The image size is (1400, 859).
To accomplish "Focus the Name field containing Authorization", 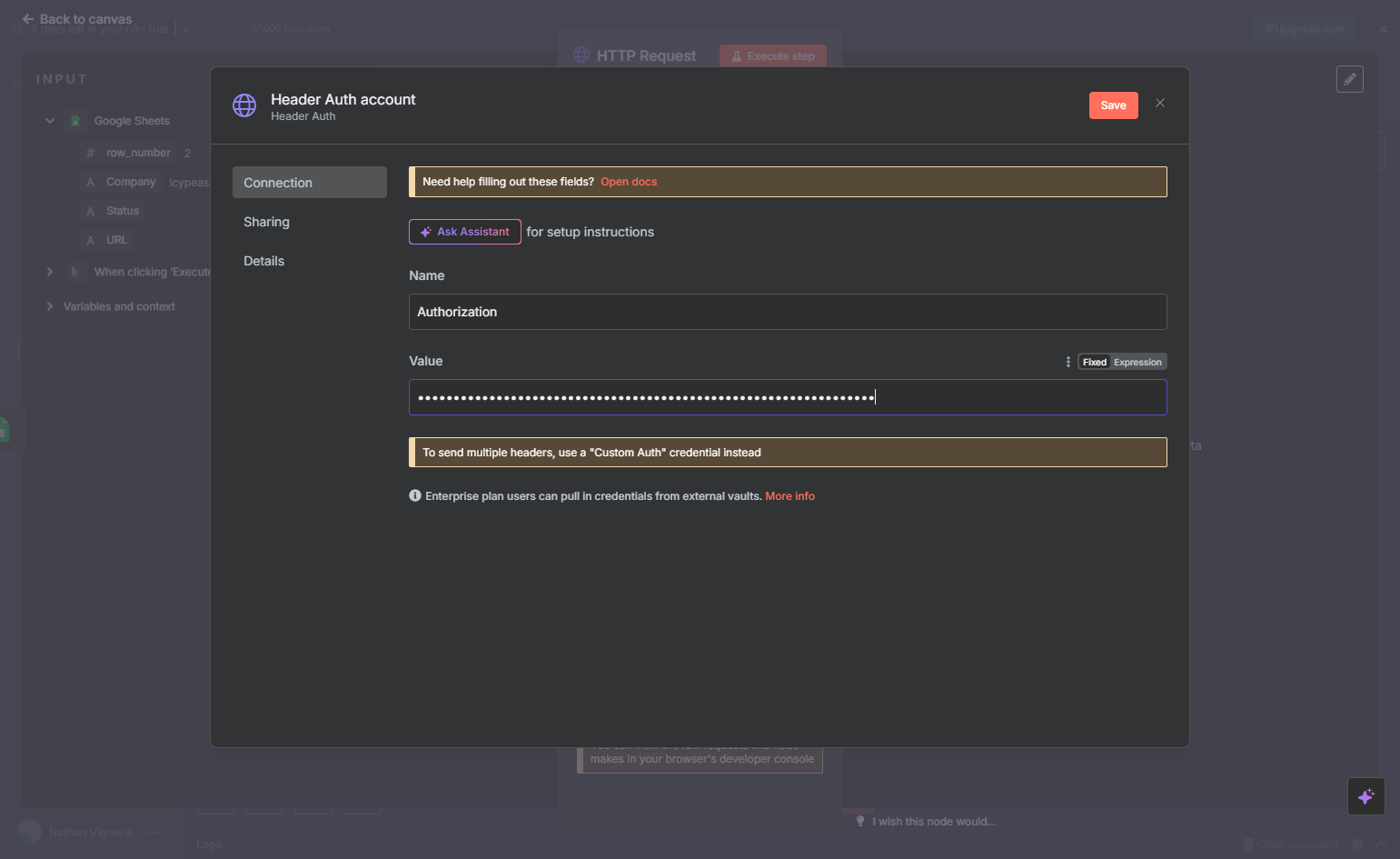I will [788, 312].
